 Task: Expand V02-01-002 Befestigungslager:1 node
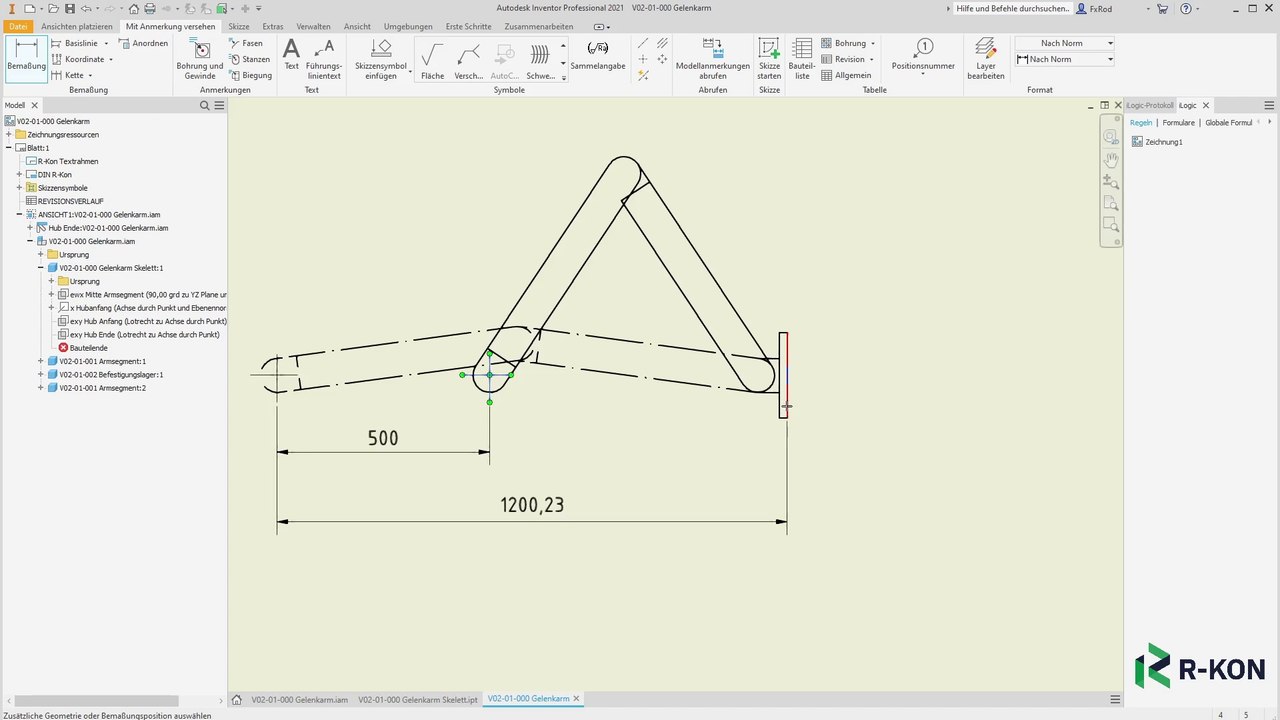click(x=41, y=375)
